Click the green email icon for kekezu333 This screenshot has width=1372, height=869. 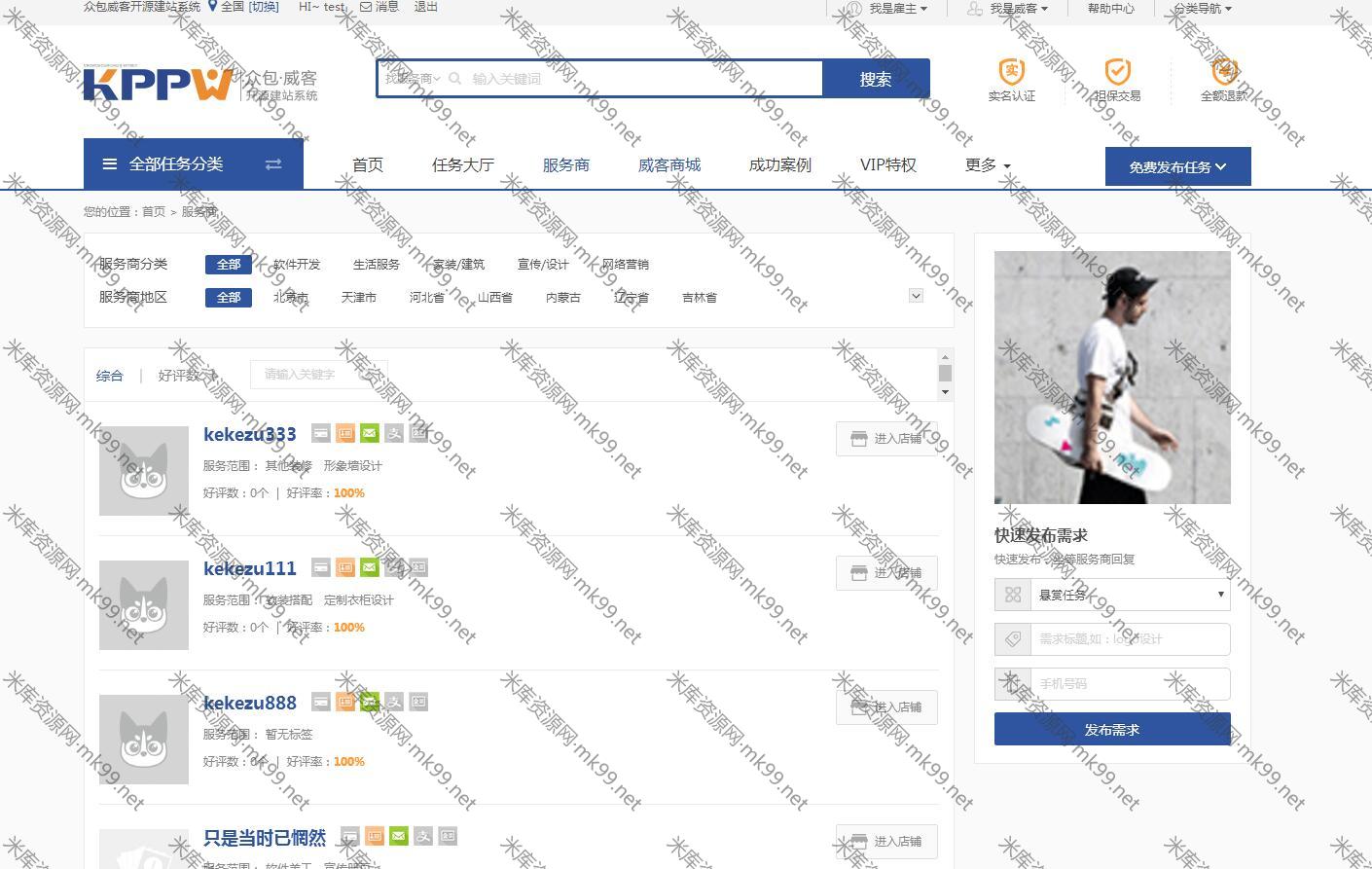[x=370, y=433]
